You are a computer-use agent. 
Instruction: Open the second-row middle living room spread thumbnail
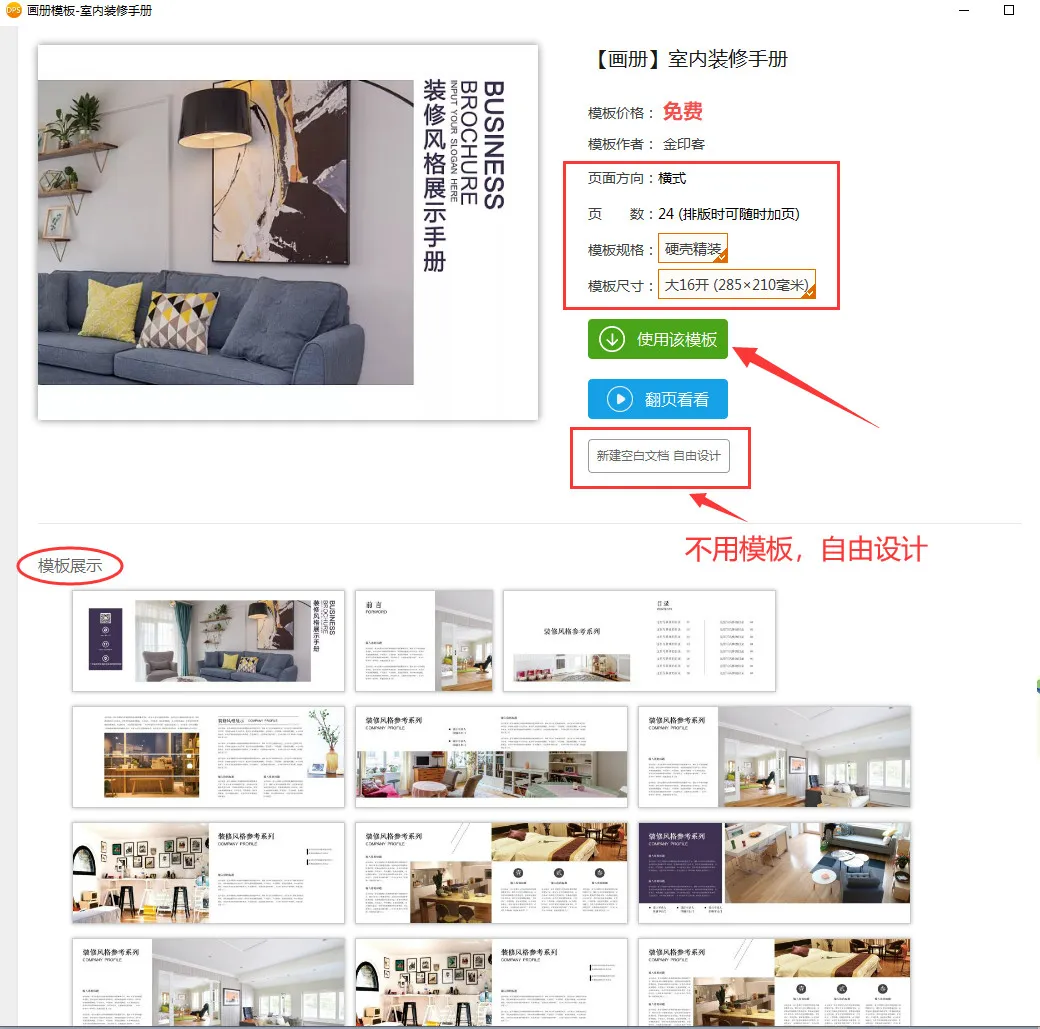491,757
